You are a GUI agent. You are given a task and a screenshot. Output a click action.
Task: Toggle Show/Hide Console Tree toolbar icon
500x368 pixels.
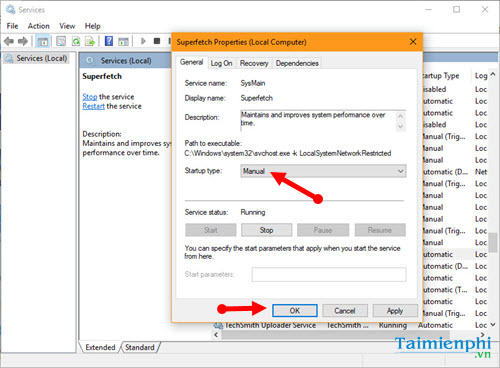tap(43, 41)
